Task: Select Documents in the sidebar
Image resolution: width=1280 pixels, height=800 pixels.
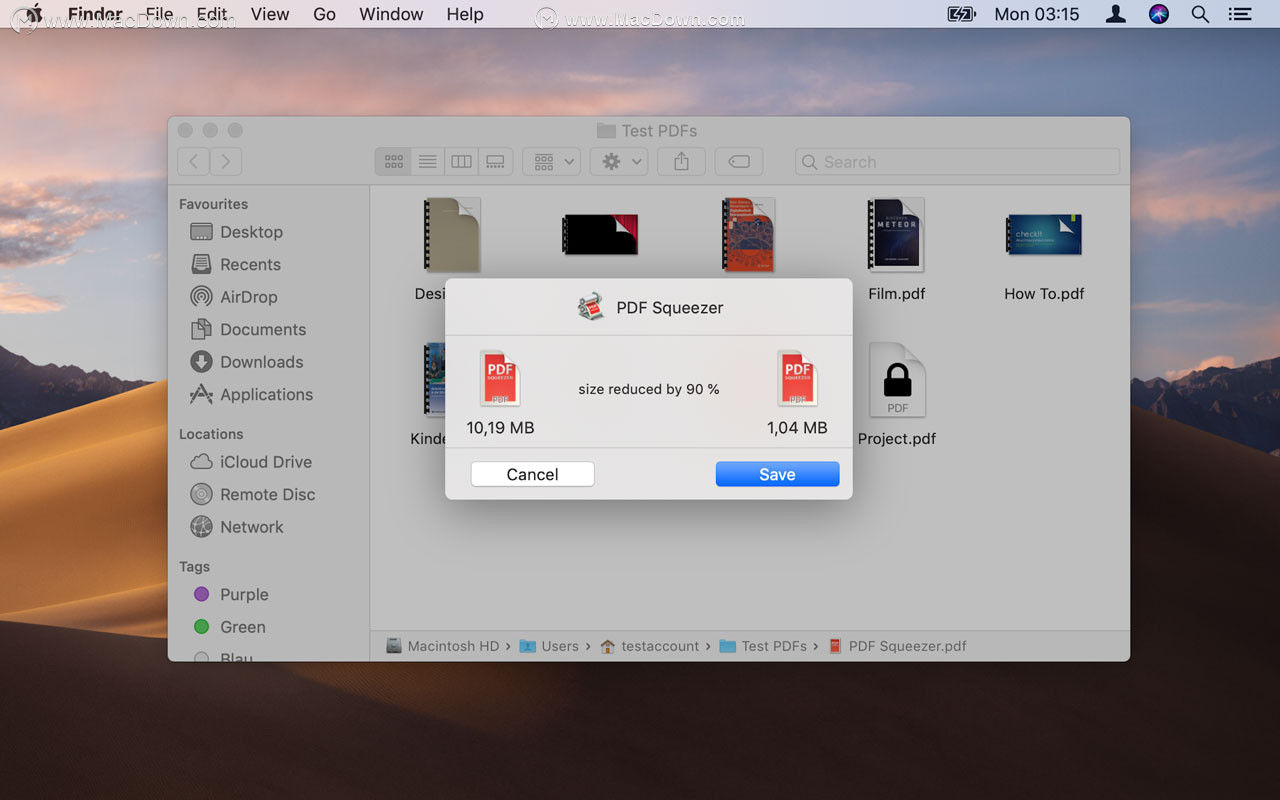Action: tap(248, 329)
